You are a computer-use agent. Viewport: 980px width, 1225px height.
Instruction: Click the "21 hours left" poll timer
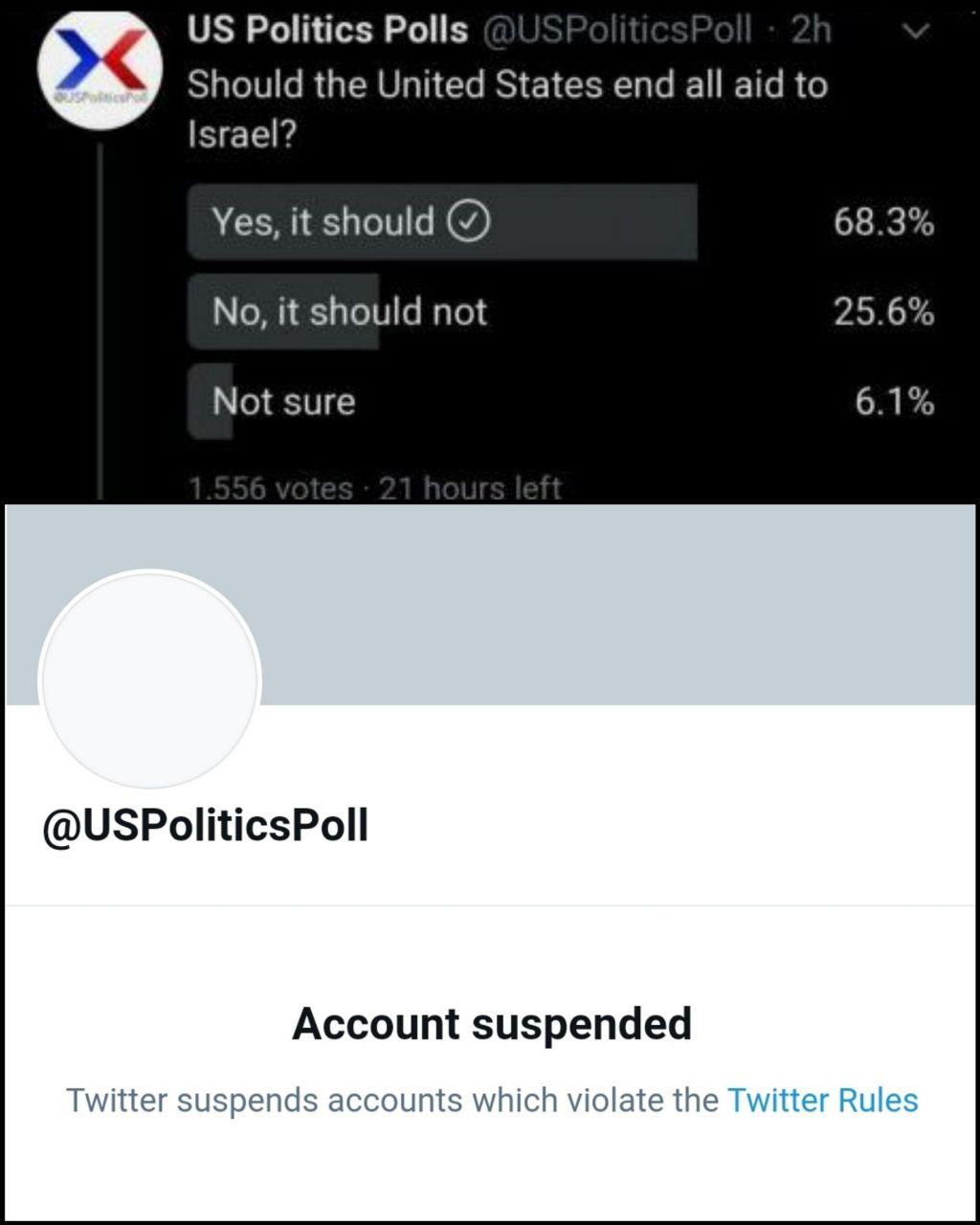coord(470,488)
